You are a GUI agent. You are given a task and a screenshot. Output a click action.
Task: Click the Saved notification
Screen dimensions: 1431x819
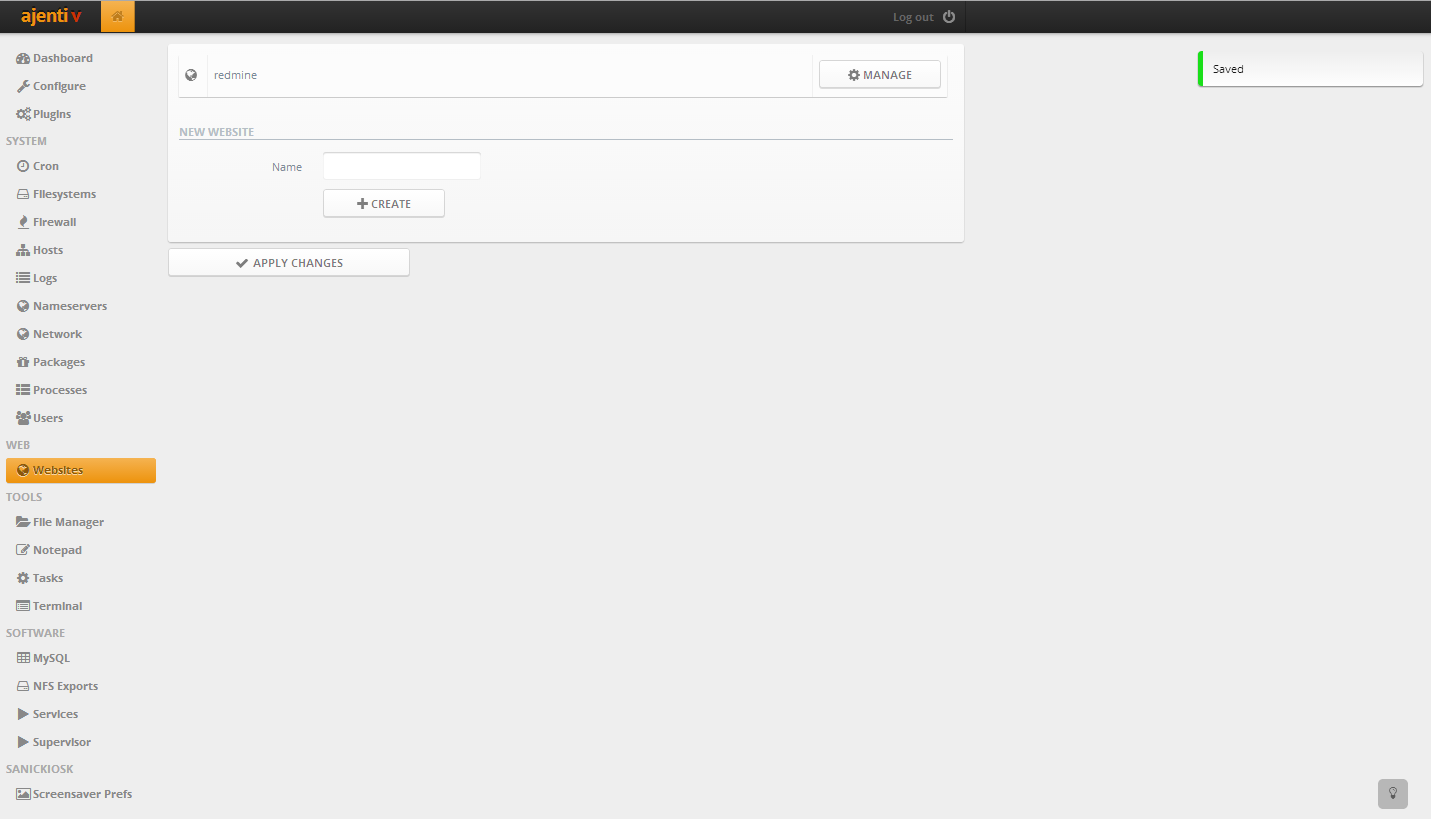[1310, 69]
